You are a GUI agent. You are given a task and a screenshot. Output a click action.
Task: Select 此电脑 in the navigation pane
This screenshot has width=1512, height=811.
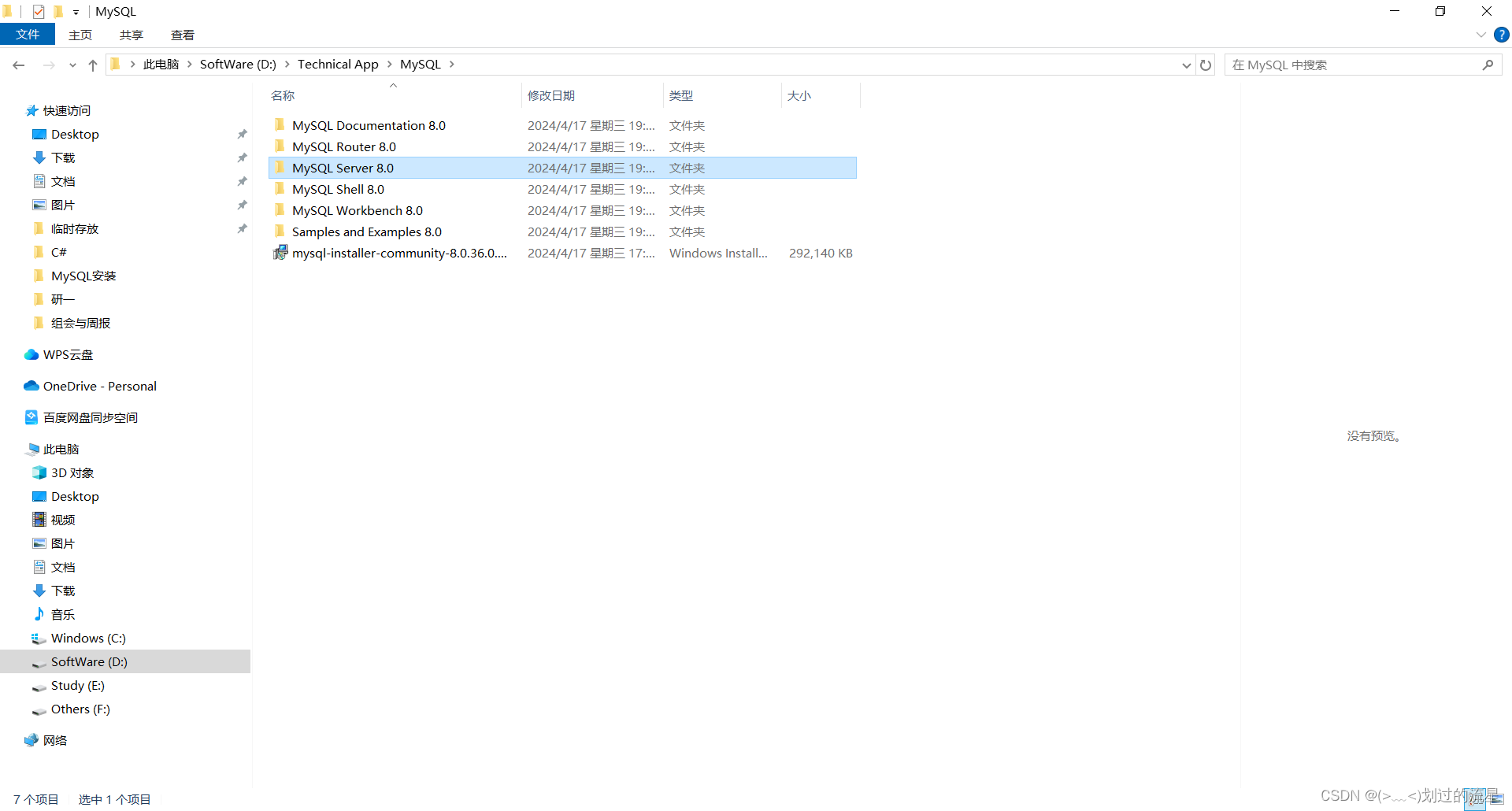[61, 449]
